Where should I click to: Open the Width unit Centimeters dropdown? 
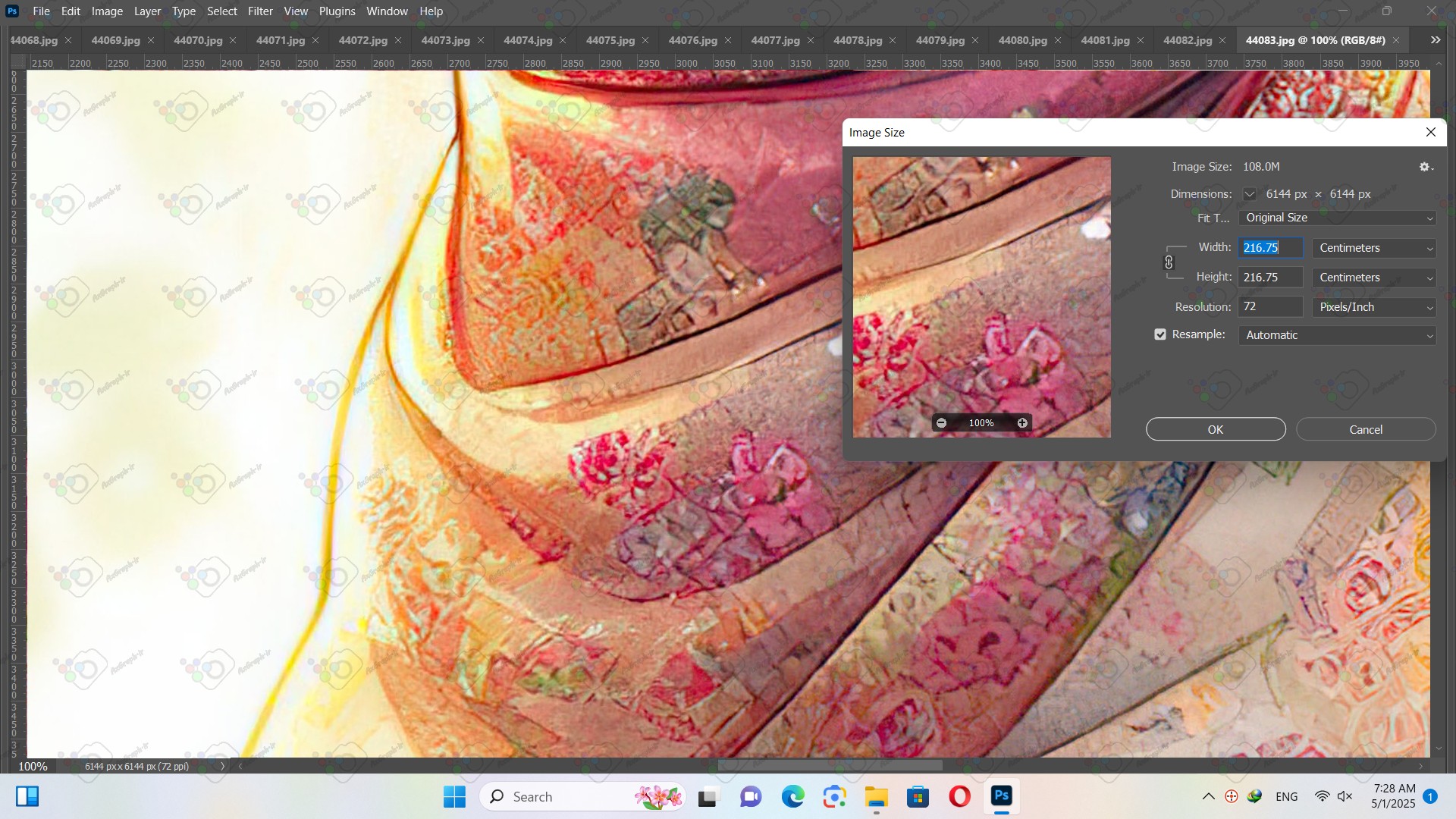coord(1374,248)
